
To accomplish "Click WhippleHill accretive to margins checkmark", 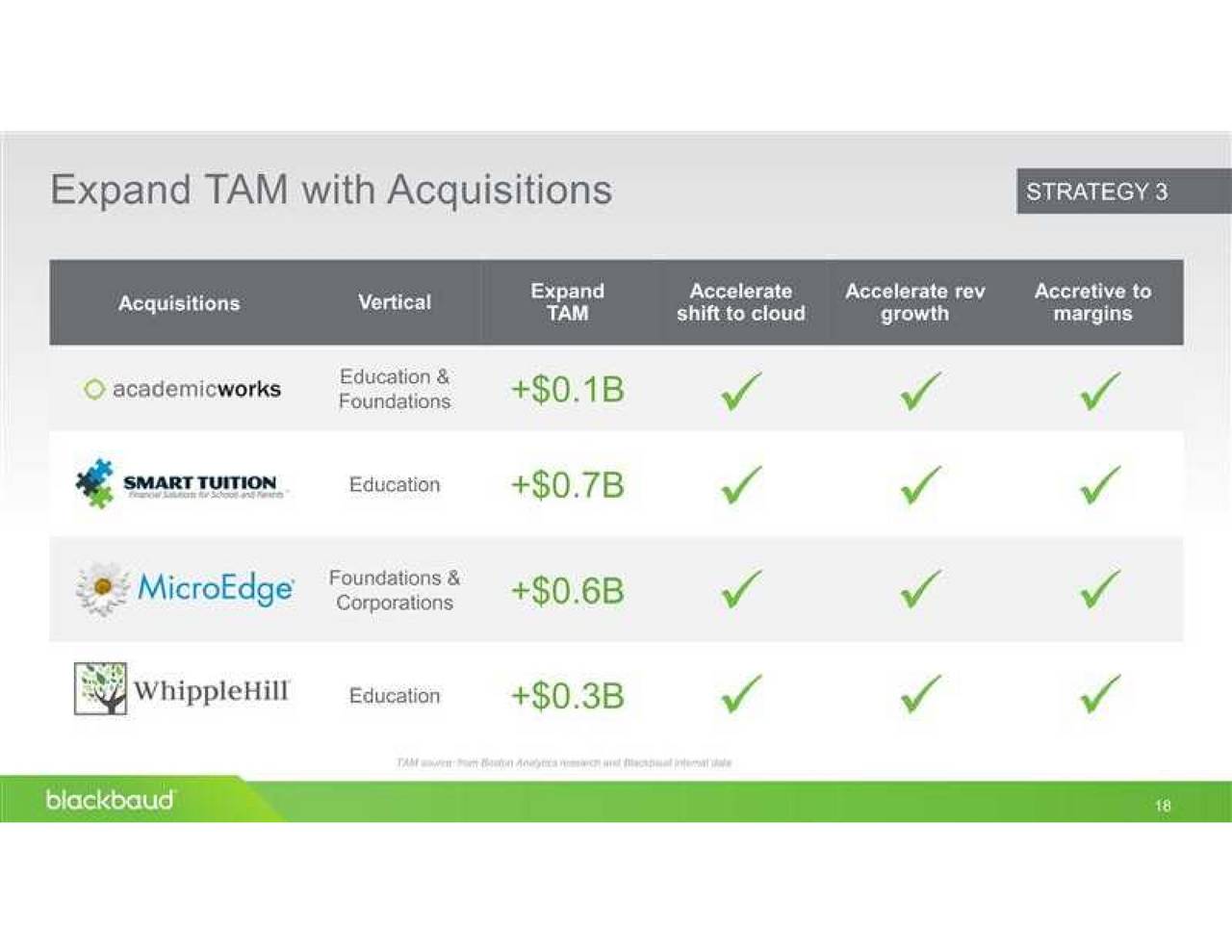I will pos(1099,693).
